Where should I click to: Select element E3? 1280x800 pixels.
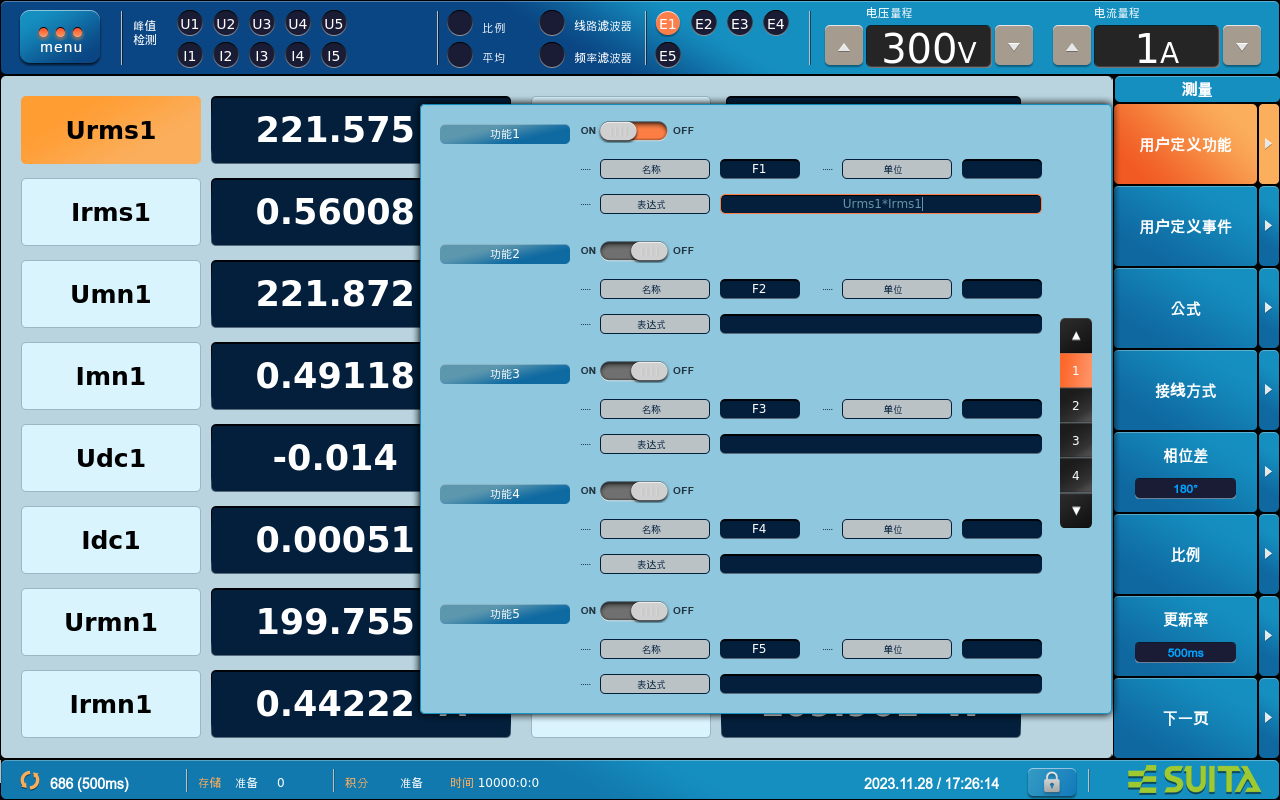(x=740, y=23)
